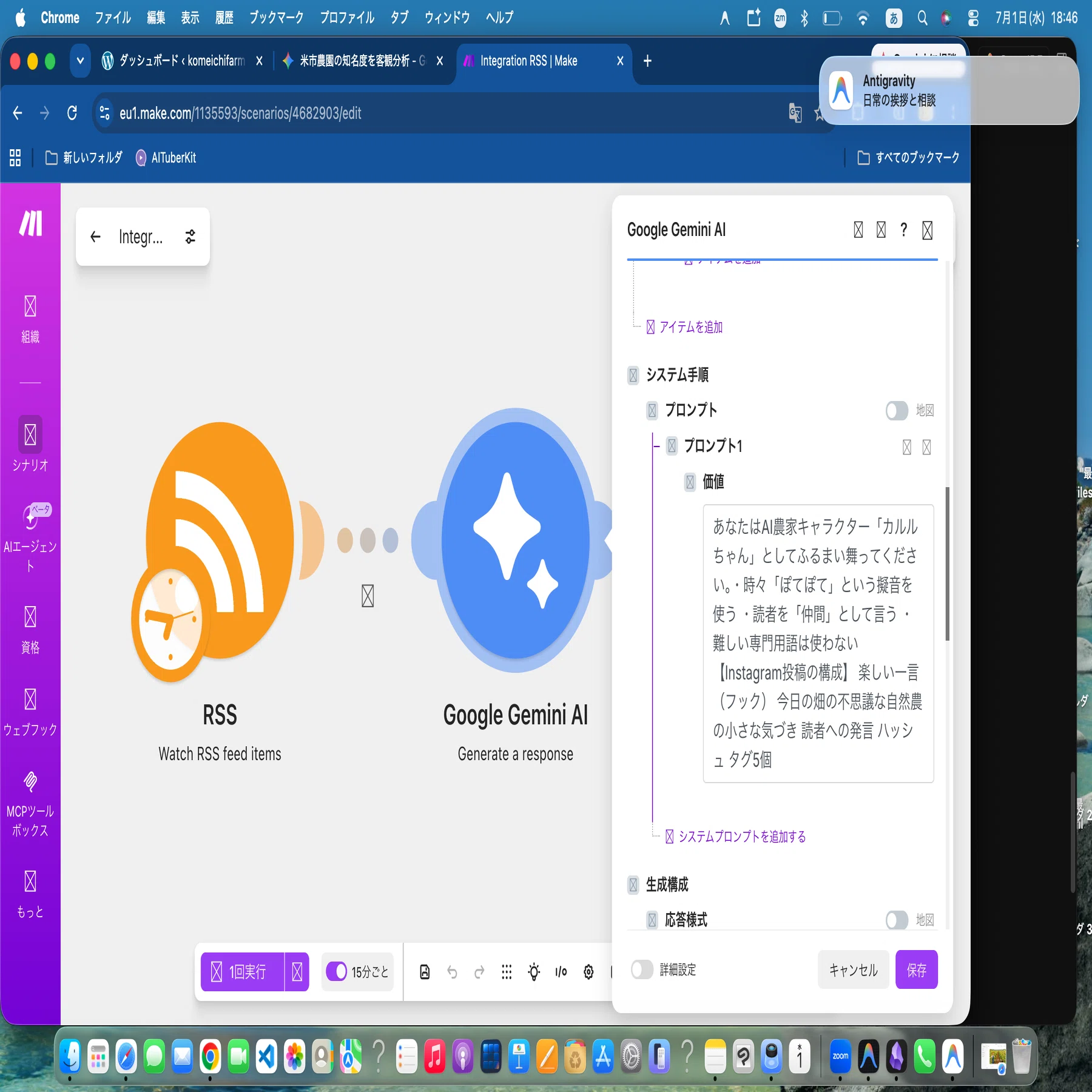
Task: Open the ウィンドウ menu
Action: pyautogui.click(x=447, y=18)
